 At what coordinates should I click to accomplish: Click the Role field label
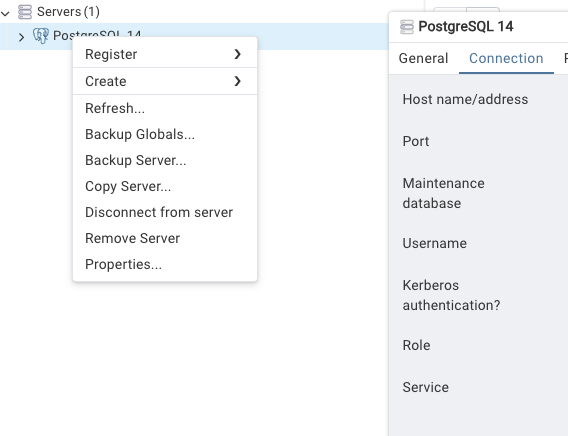(416, 345)
